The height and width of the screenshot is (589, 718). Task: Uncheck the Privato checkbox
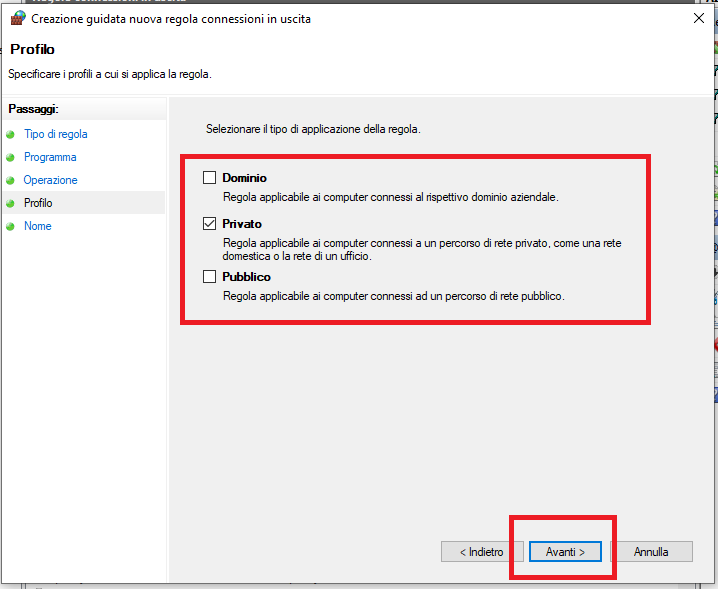pyautogui.click(x=209, y=224)
